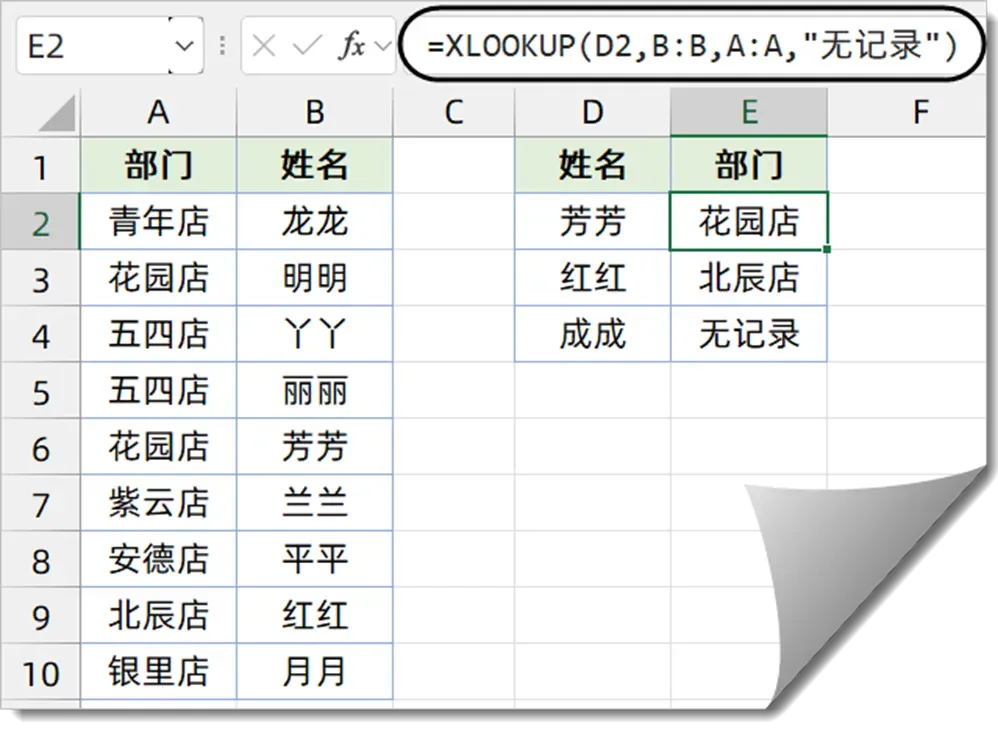This screenshot has height=733, width=998.
Task: Click cell '丫丫'
Action: [314, 334]
